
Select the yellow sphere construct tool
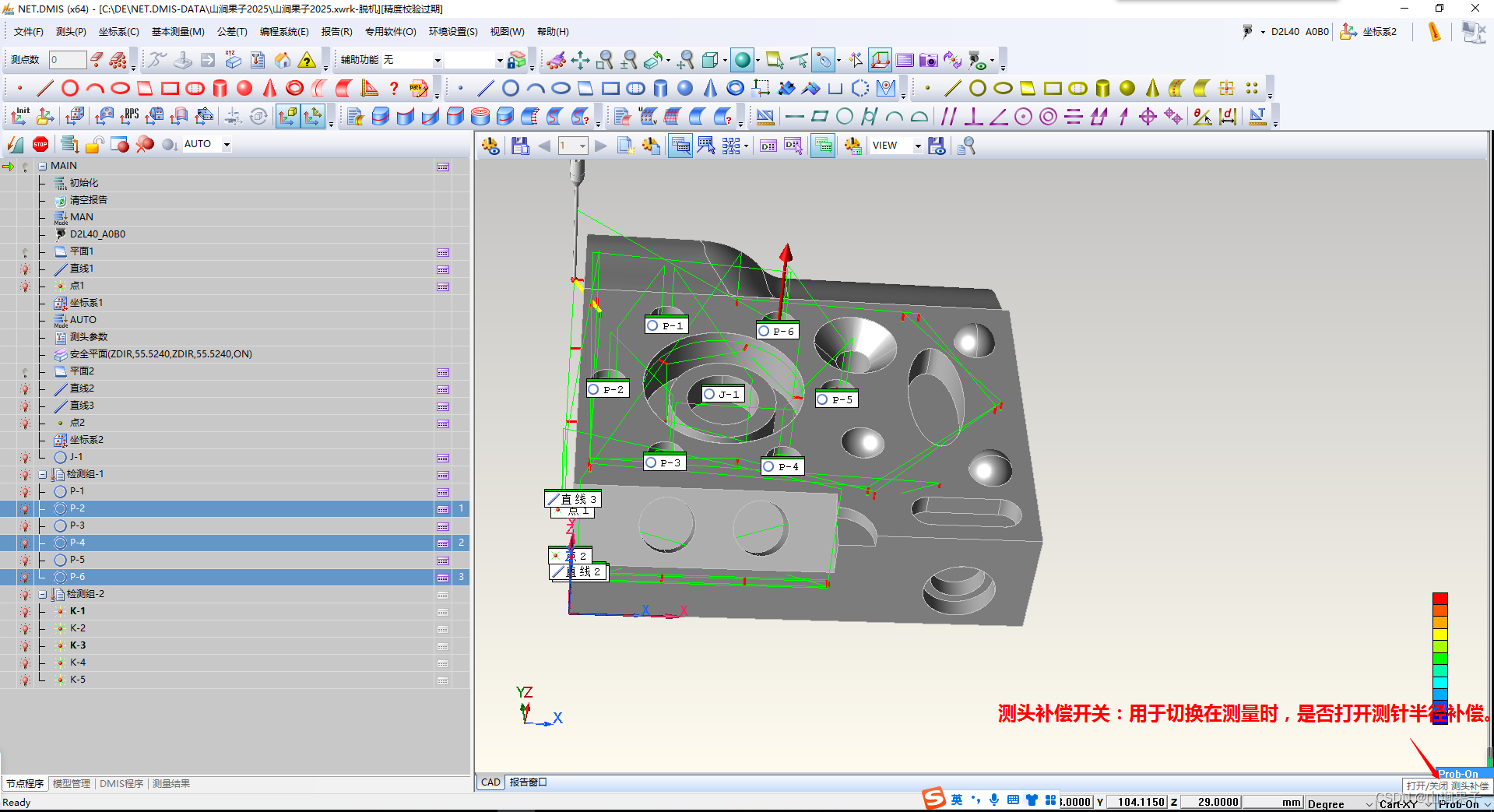tap(1127, 88)
